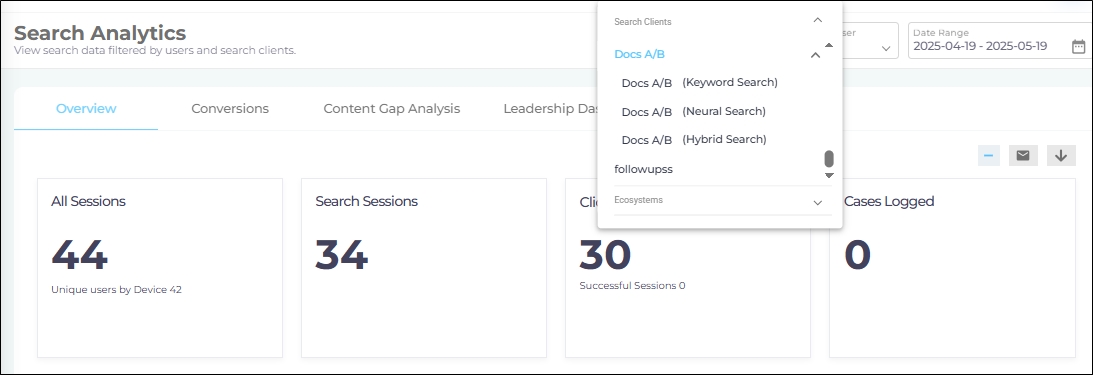The image size is (1093, 375).
Task: Select Docs A/B (Neural Search) option
Action: pos(694,112)
